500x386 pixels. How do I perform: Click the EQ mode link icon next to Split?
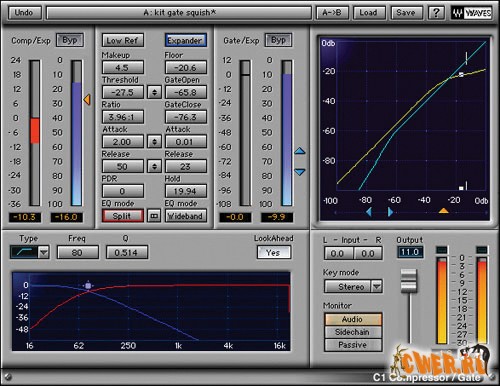coord(154,216)
